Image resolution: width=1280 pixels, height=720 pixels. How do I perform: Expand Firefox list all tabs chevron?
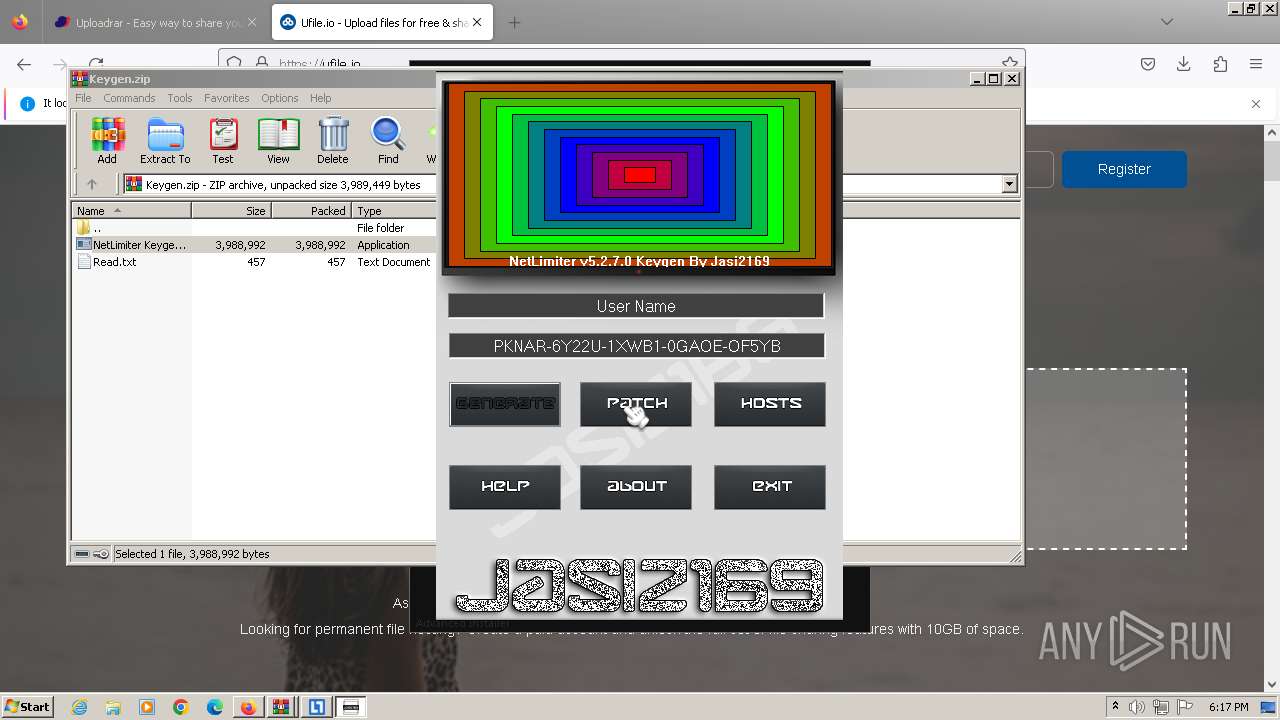click(1167, 22)
